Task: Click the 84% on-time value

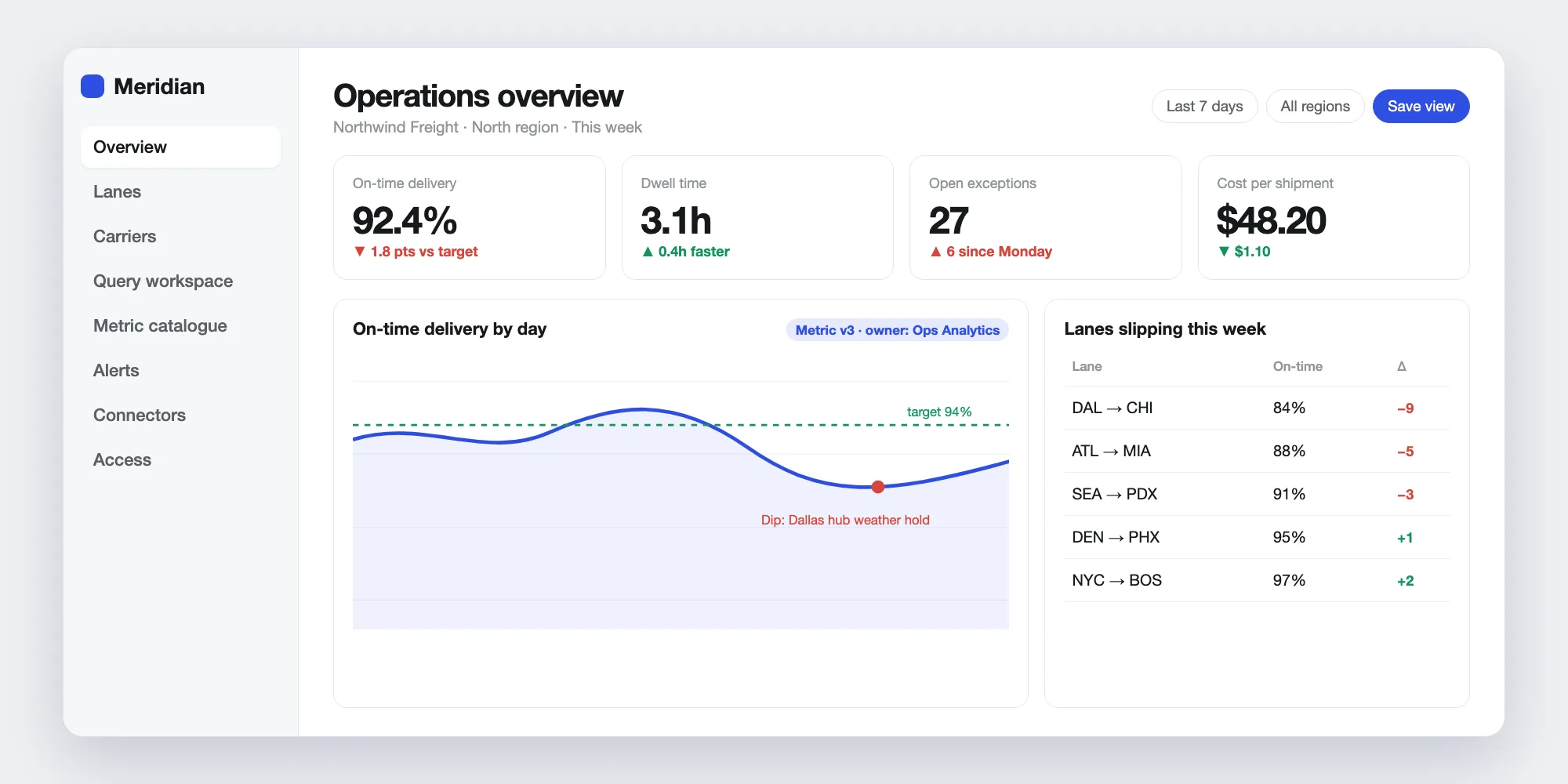Action: point(1289,408)
